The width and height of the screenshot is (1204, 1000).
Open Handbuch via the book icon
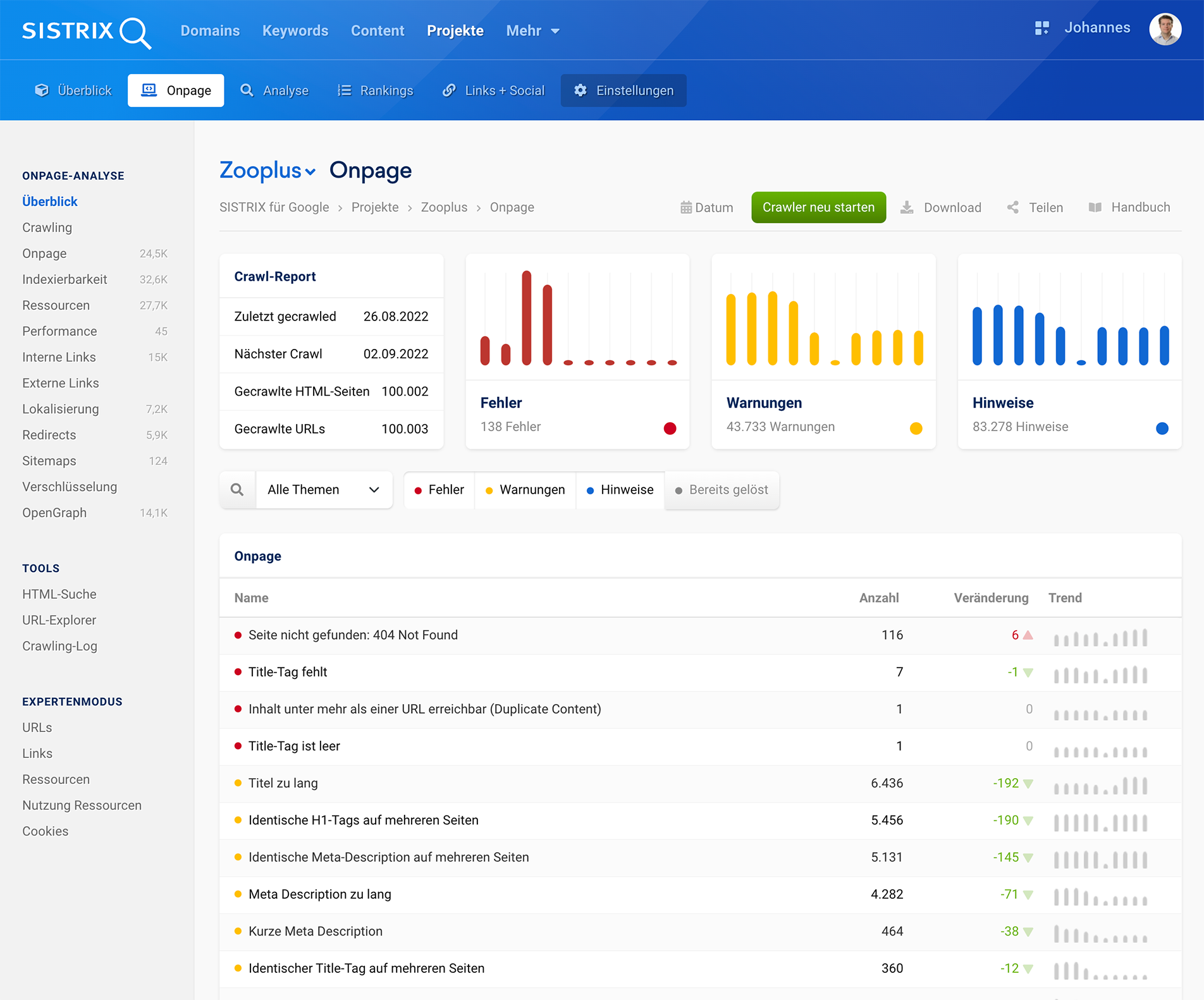(x=1095, y=207)
